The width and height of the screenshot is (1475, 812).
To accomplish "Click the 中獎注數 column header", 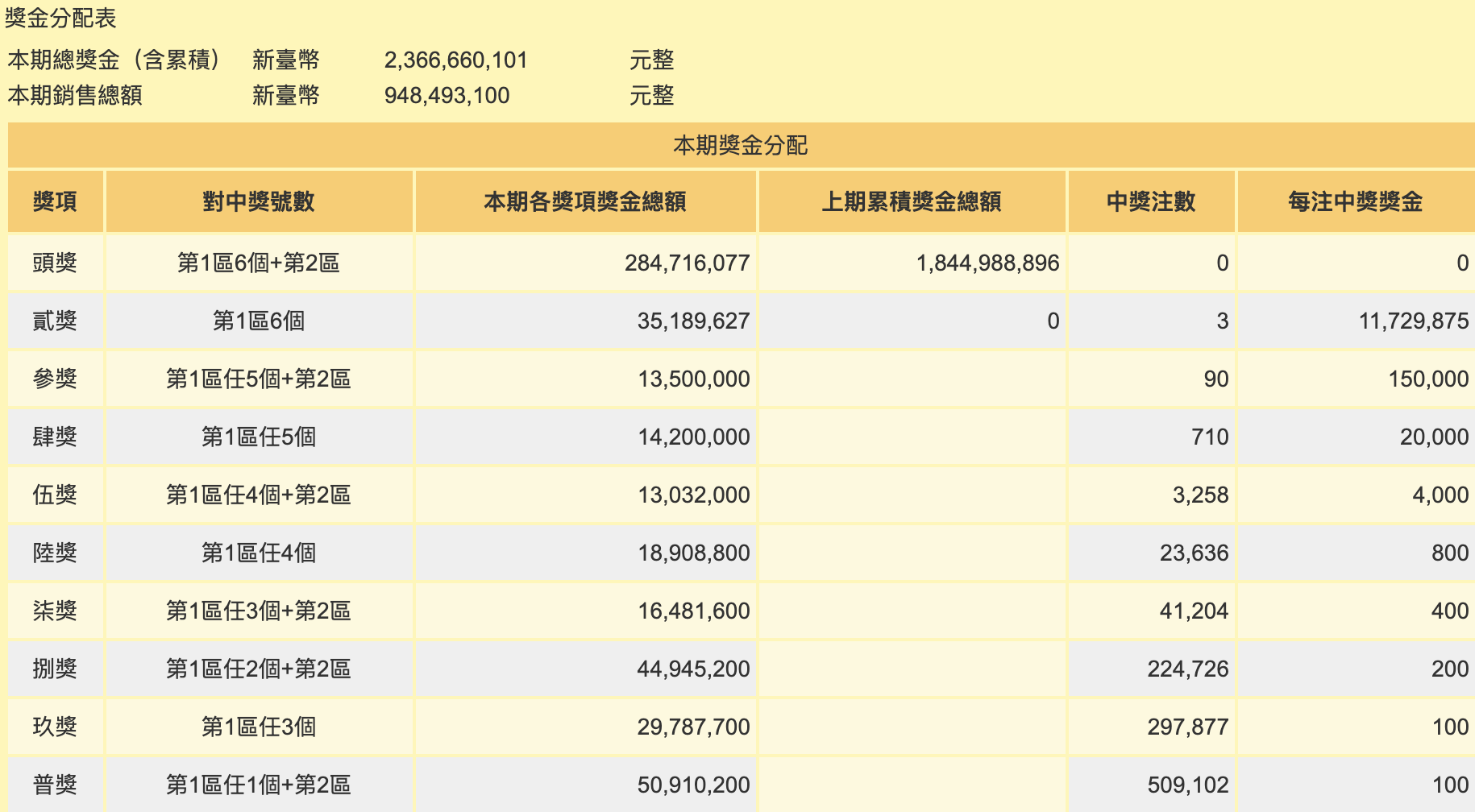I will tap(1151, 201).
